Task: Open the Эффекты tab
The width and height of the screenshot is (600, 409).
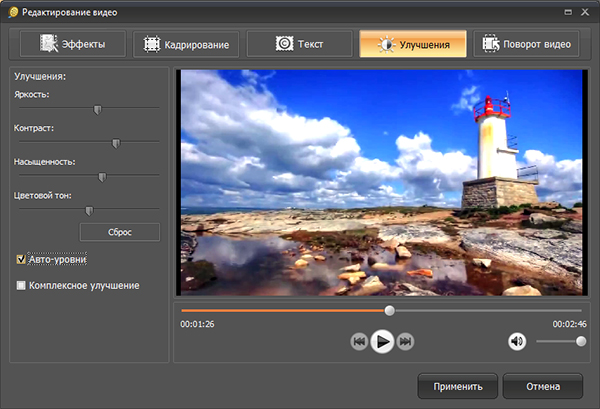Action: point(73,44)
